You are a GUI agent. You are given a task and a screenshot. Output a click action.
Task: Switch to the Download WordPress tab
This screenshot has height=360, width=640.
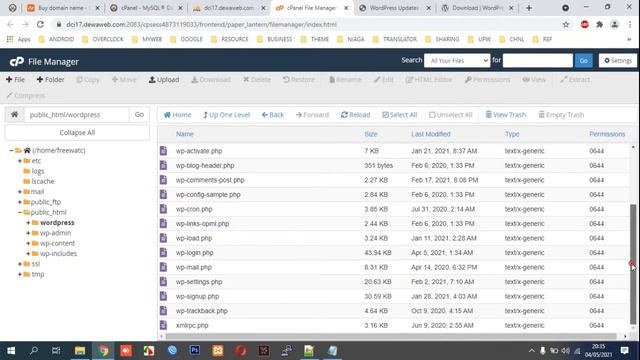point(477,8)
